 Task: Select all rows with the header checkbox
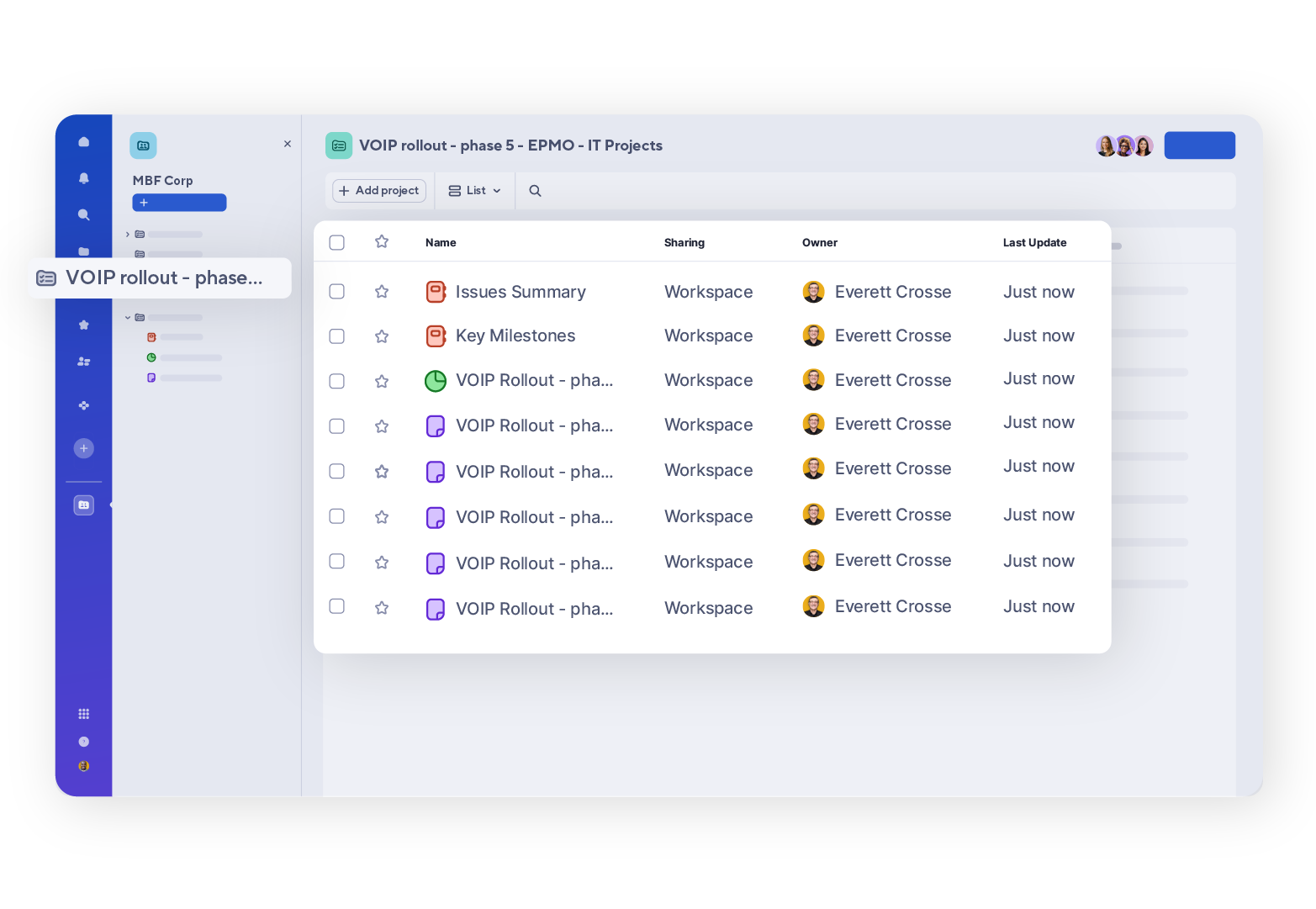tap(336, 242)
